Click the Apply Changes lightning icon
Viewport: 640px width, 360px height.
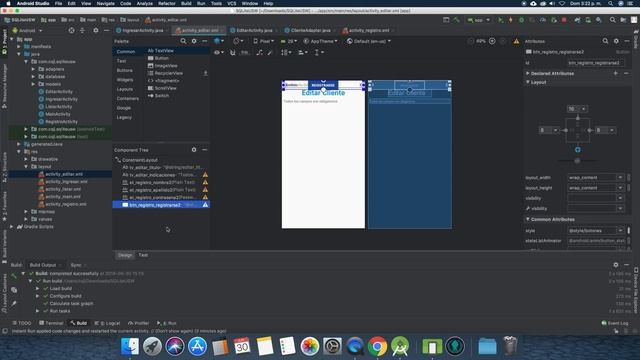[510, 20]
